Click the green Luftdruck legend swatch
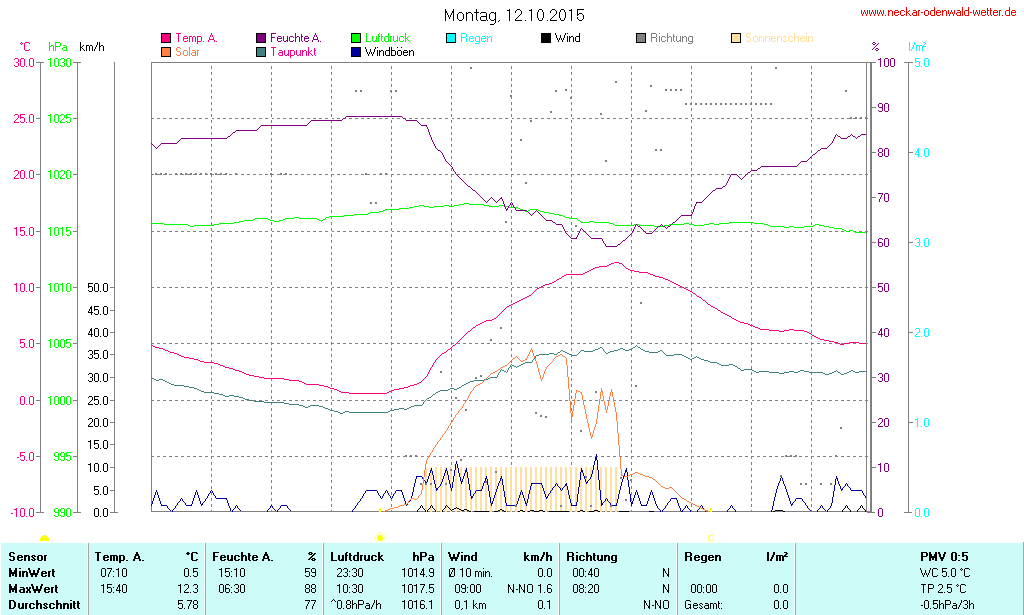Image resolution: width=1024 pixels, height=615 pixels. tap(357, 39)
